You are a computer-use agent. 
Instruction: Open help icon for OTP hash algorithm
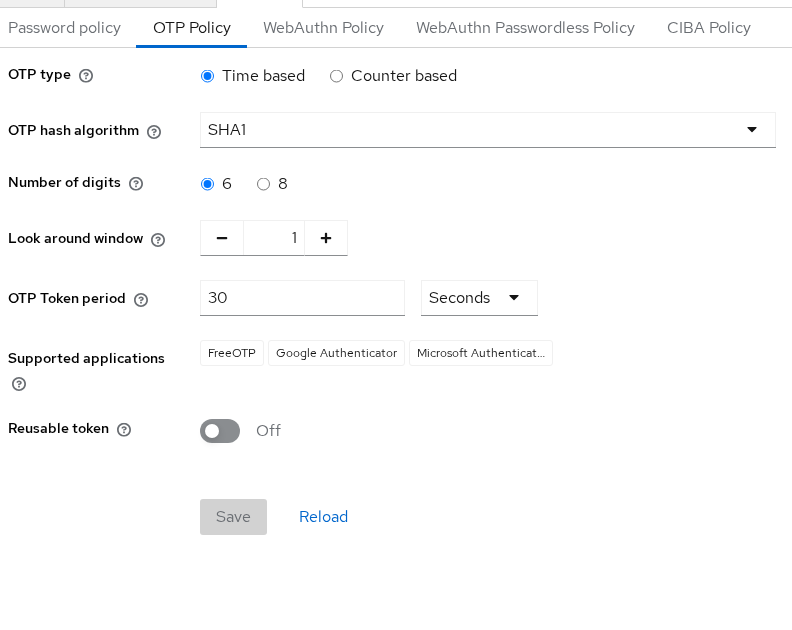[x=154, y=132]
